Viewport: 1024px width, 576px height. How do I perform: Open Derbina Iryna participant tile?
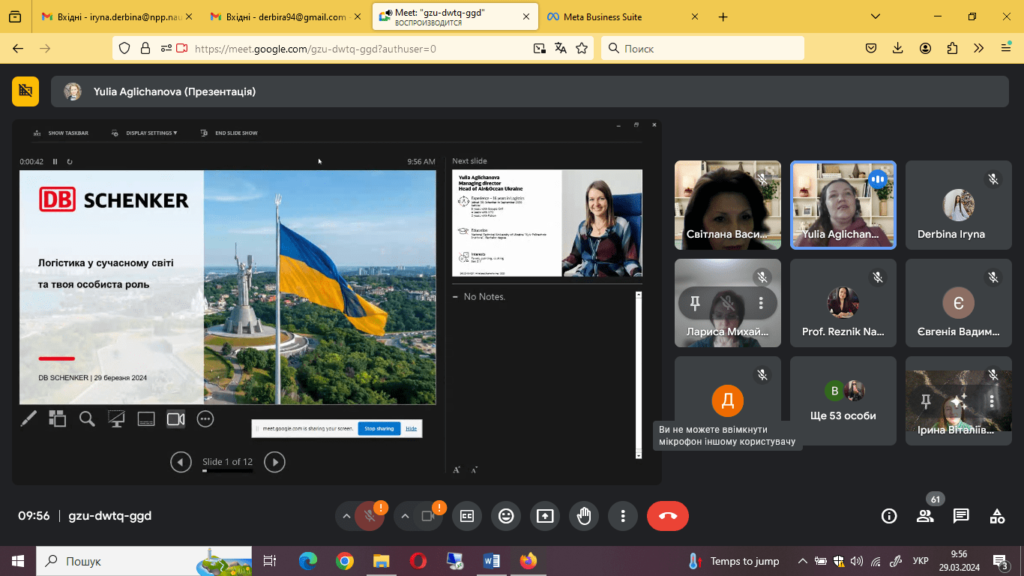pos(959,205)
